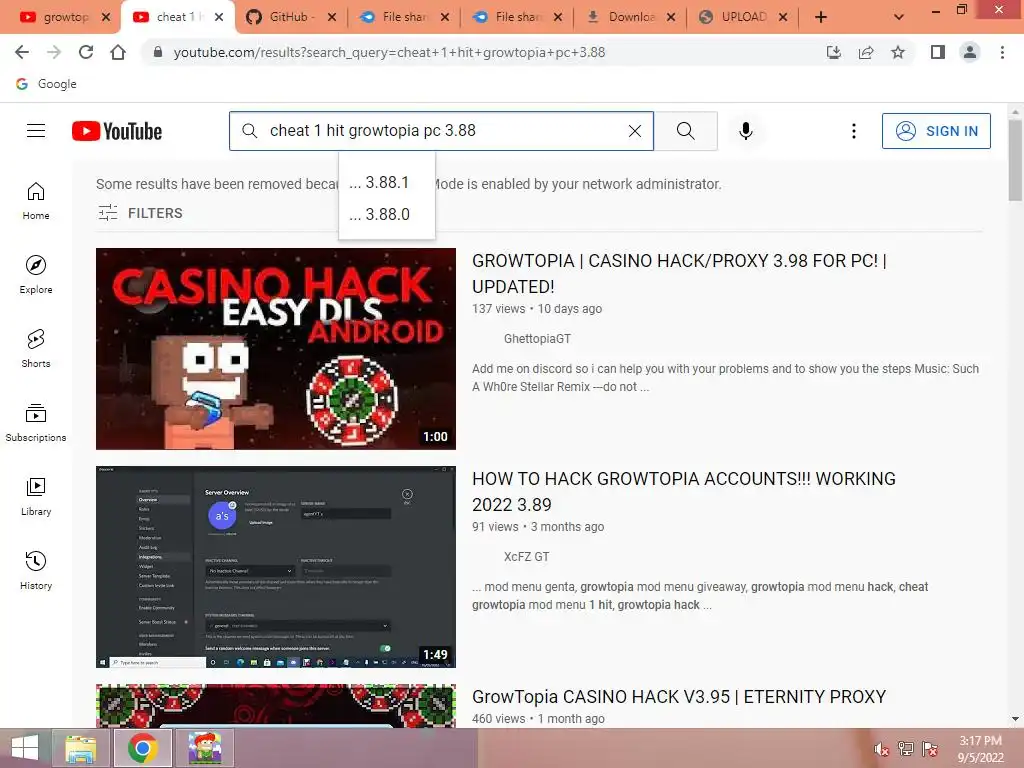Expand the tab search dropdown arrow
Viewport: 1024px width, 768px height.
tap(899, 17)
